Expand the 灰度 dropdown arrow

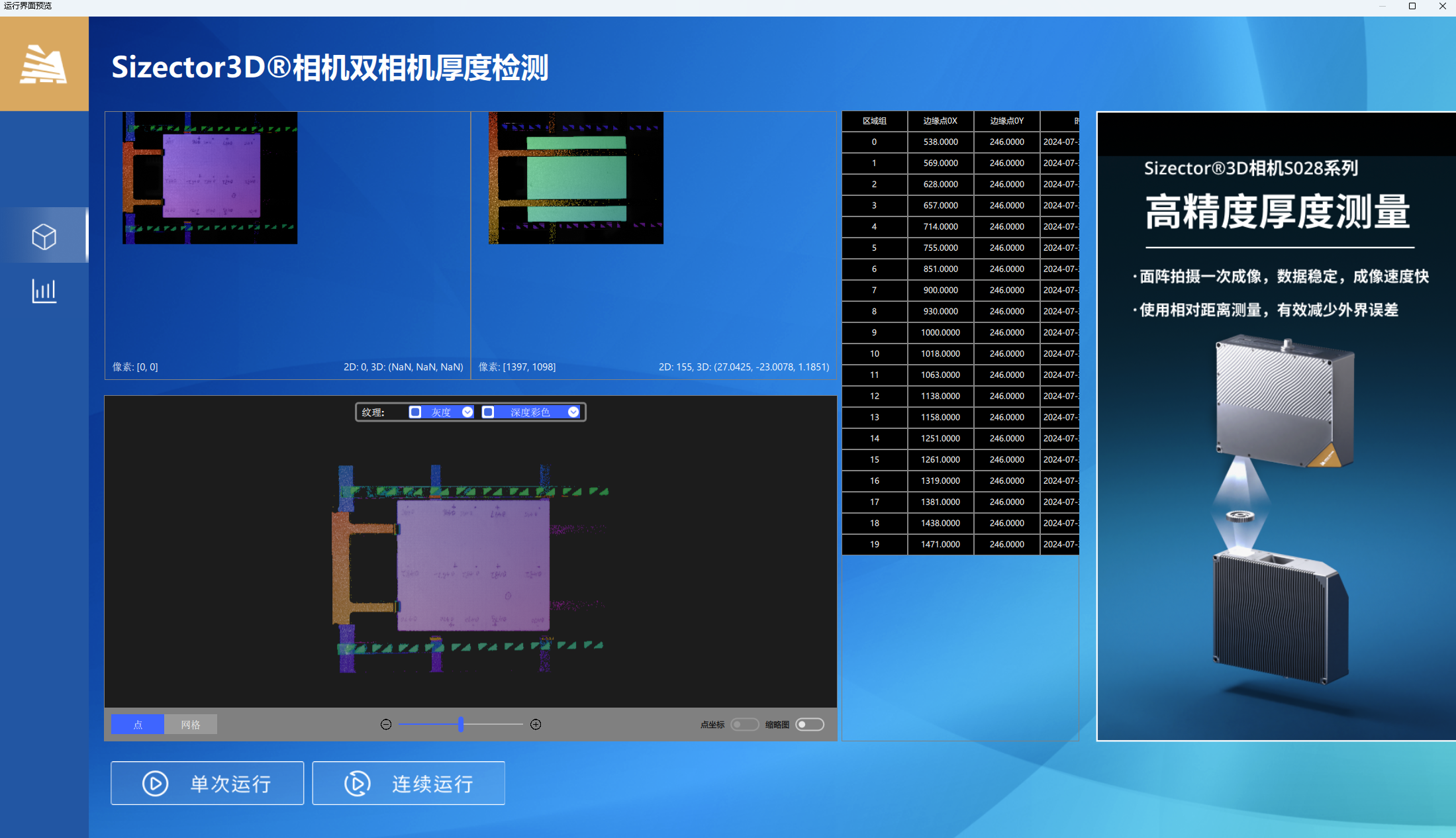pos(467,412)
